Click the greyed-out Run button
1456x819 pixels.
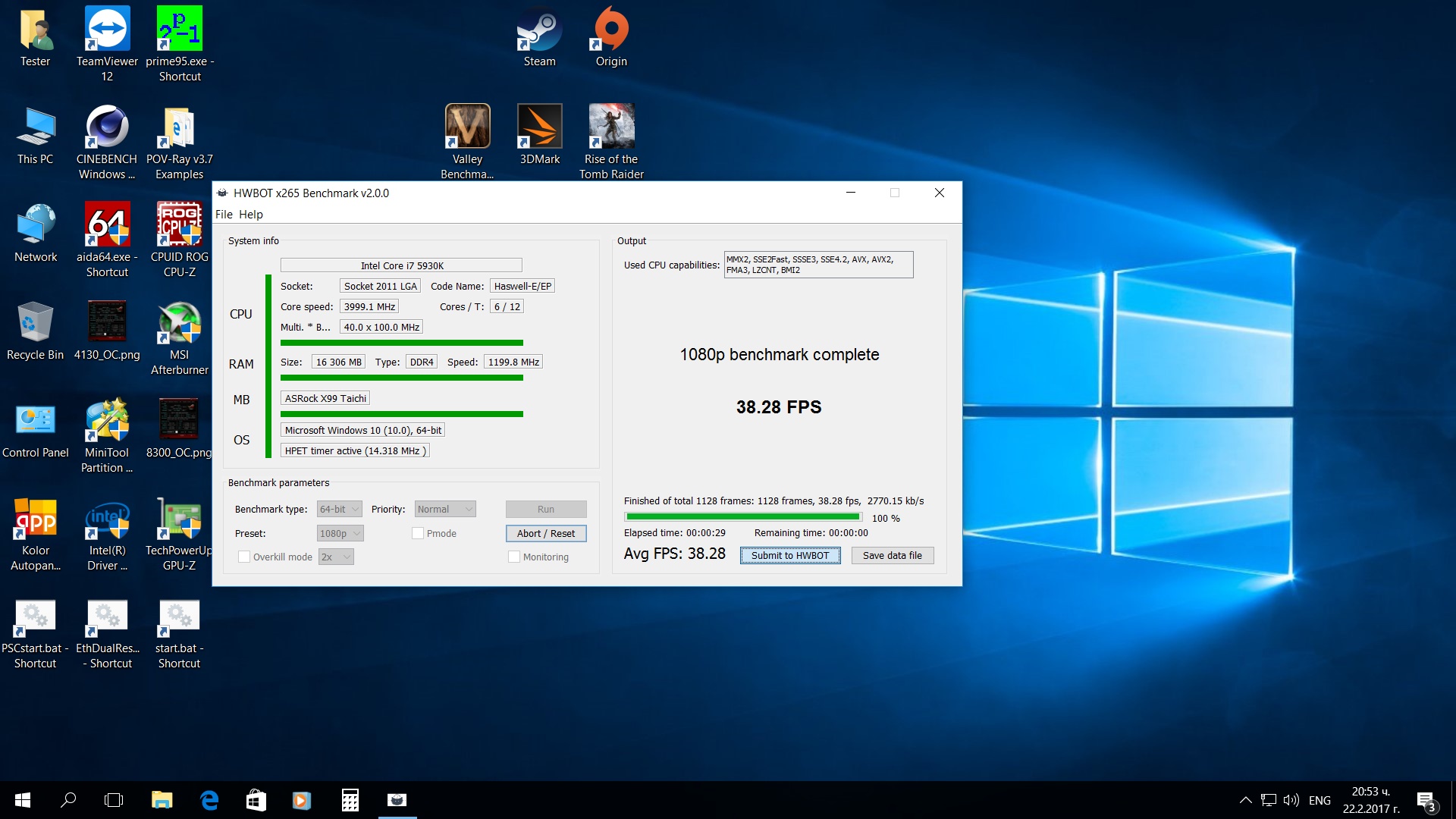coord(546,510)
